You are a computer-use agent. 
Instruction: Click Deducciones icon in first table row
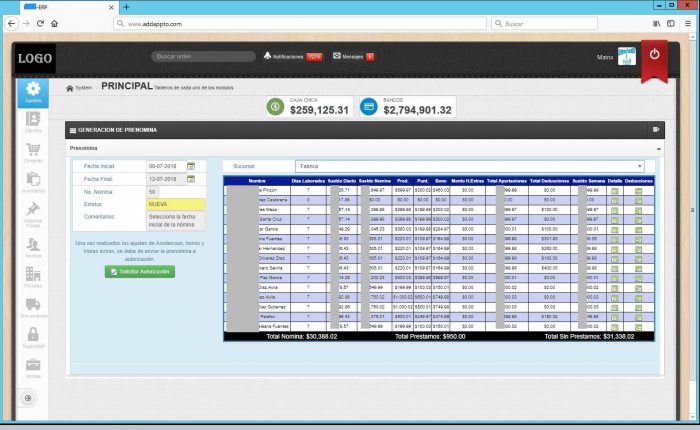[640, 190]
